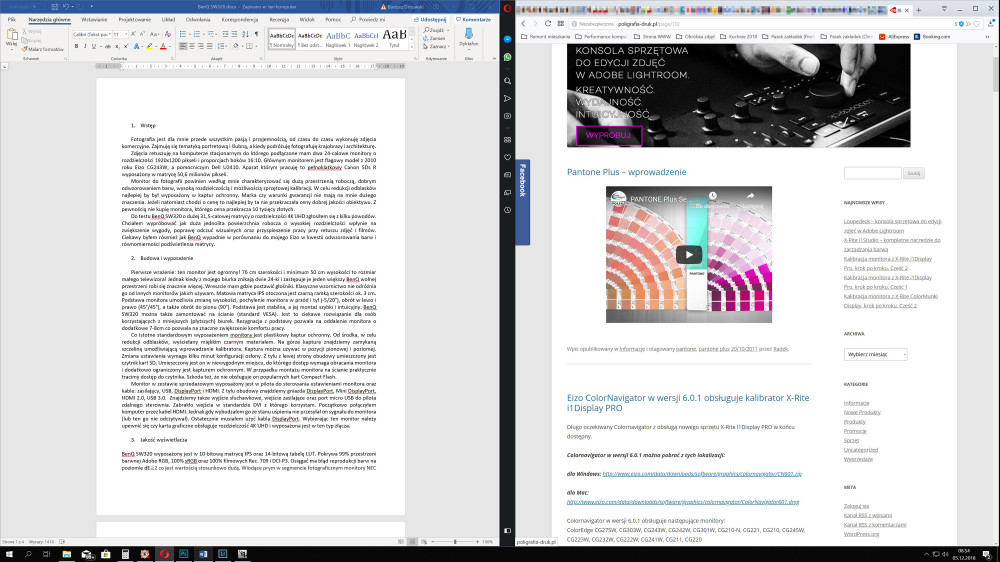Sort the selected text alphabetically

246,34
